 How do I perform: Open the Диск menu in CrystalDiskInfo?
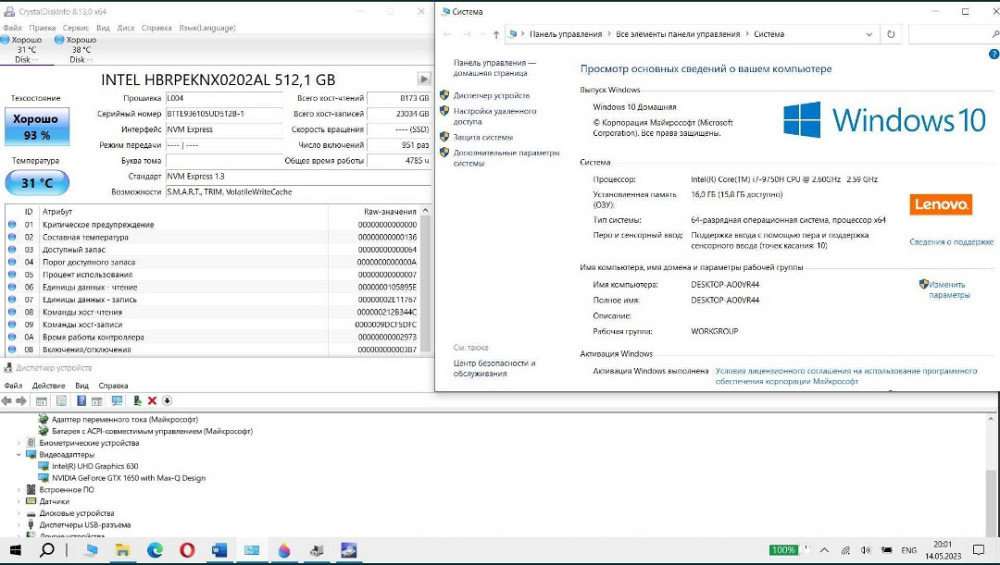tap(126, 27)
